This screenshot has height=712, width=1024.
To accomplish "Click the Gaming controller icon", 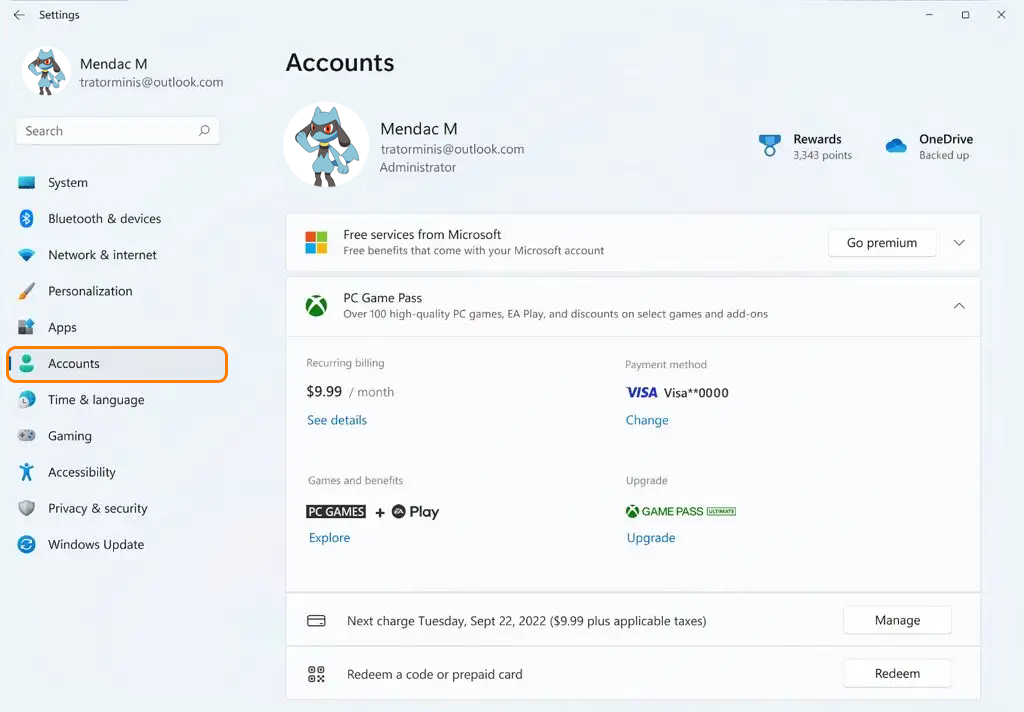I will tap(27, 435).
